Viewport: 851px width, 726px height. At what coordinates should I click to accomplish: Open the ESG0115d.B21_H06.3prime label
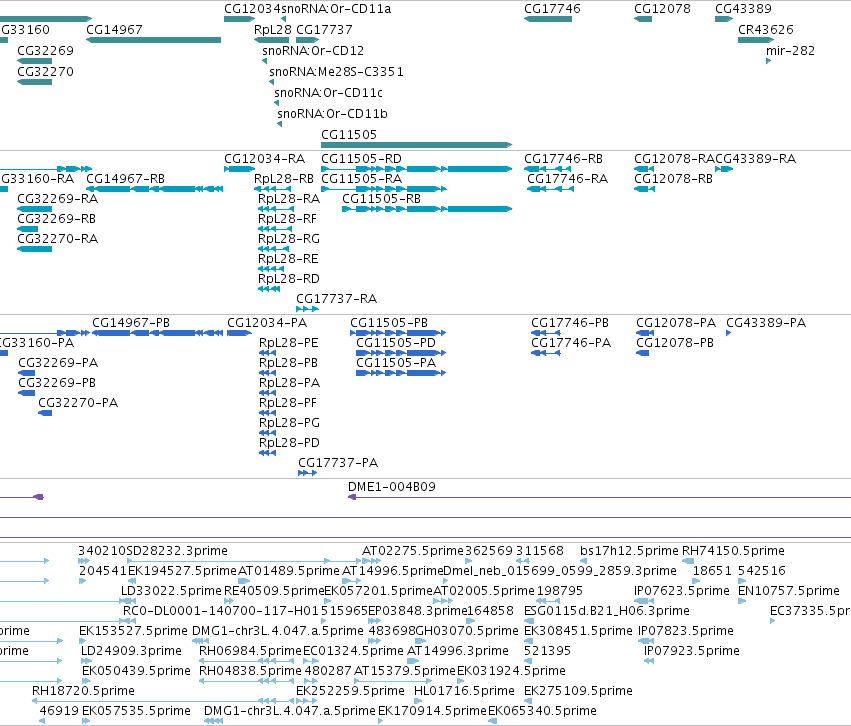click(x=607, y=611)
